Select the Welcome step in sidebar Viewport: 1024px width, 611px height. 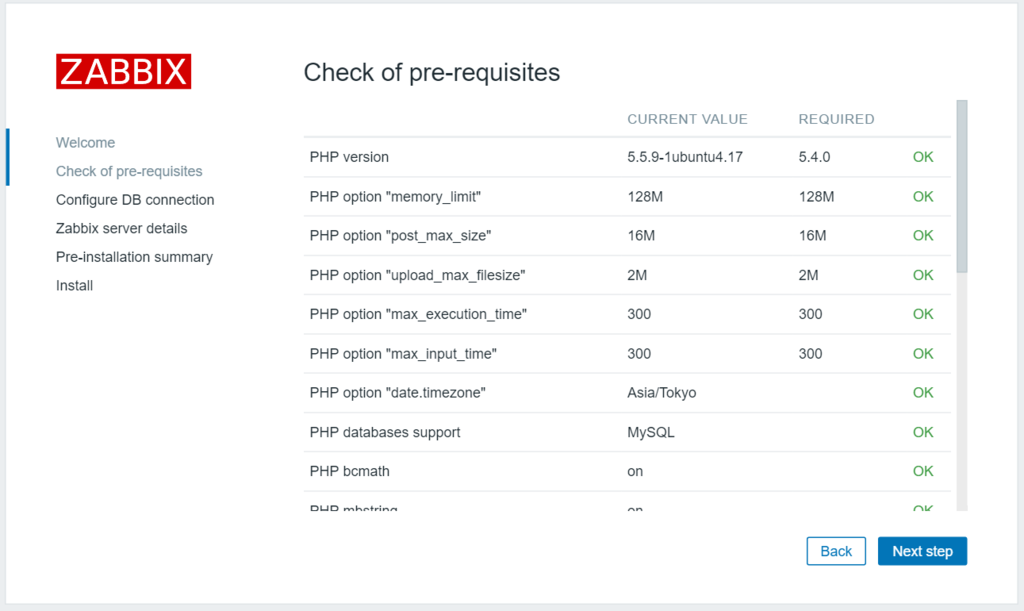[85, 143]
